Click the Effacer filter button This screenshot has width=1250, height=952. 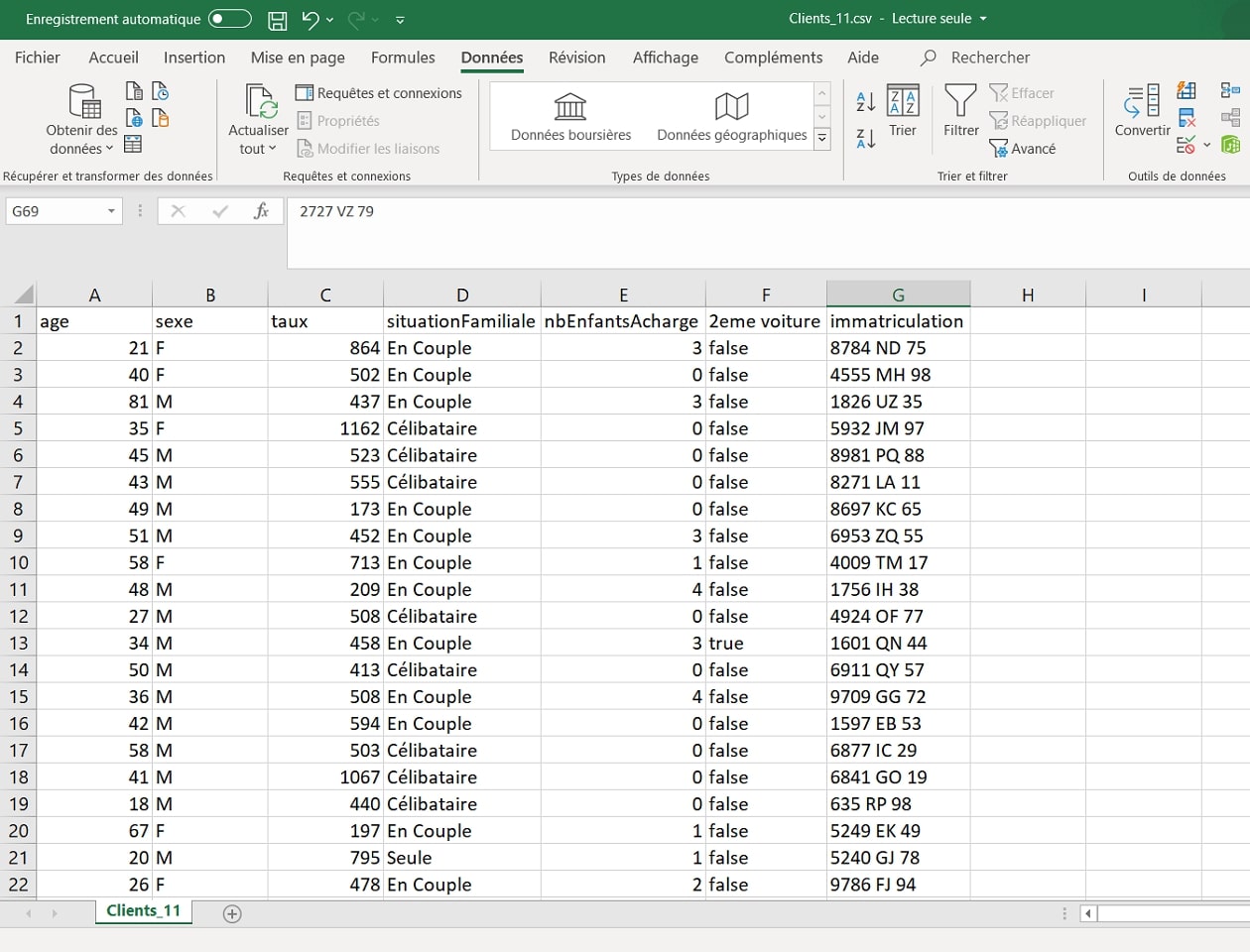(1022, 93)
